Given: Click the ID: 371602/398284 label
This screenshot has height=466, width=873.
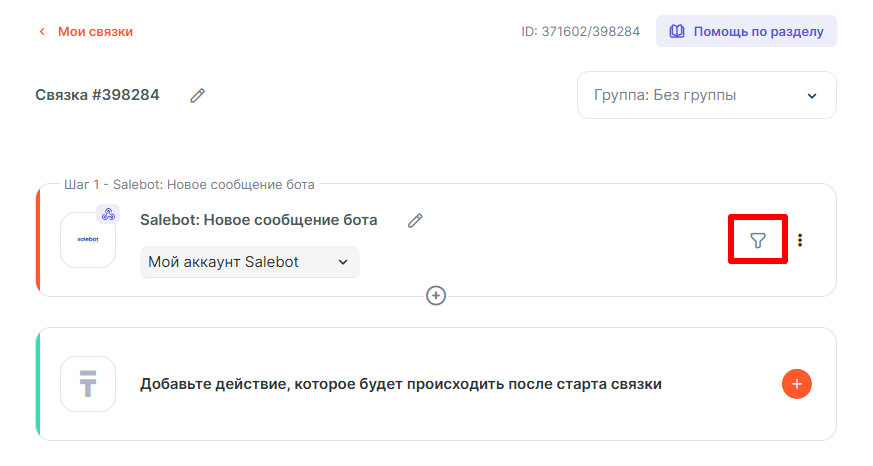Looking at the screenshot, I should pyautogui.click(x=580, y=32).
